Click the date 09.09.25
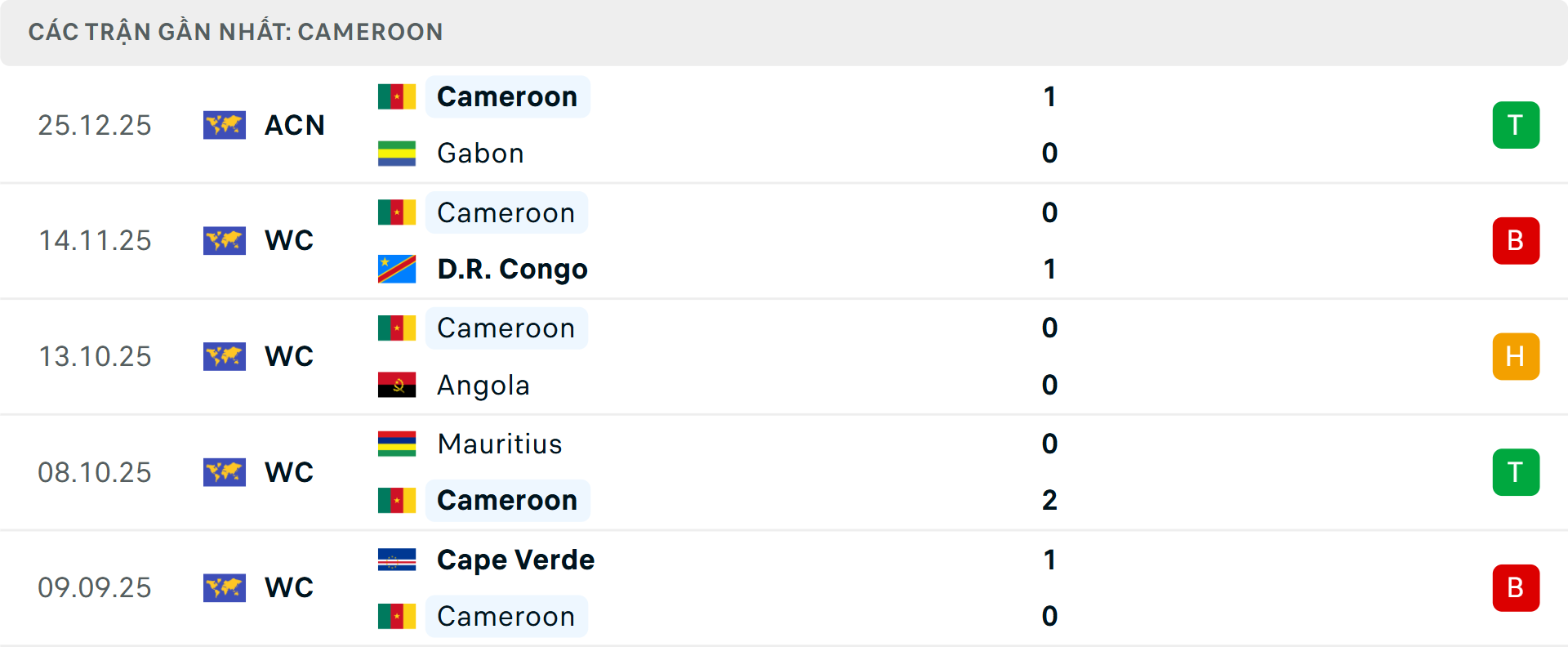This screenshot has height=647, width=1568. coord(95,587)
